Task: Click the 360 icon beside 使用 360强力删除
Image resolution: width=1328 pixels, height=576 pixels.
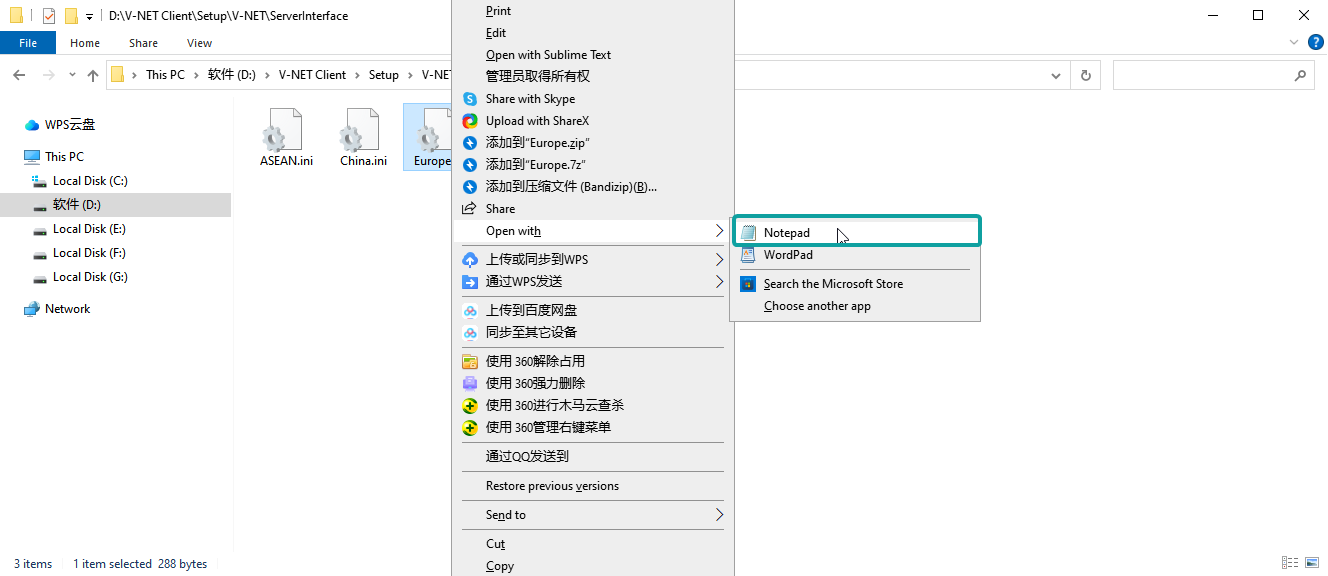Action: [x=469, y=384]
